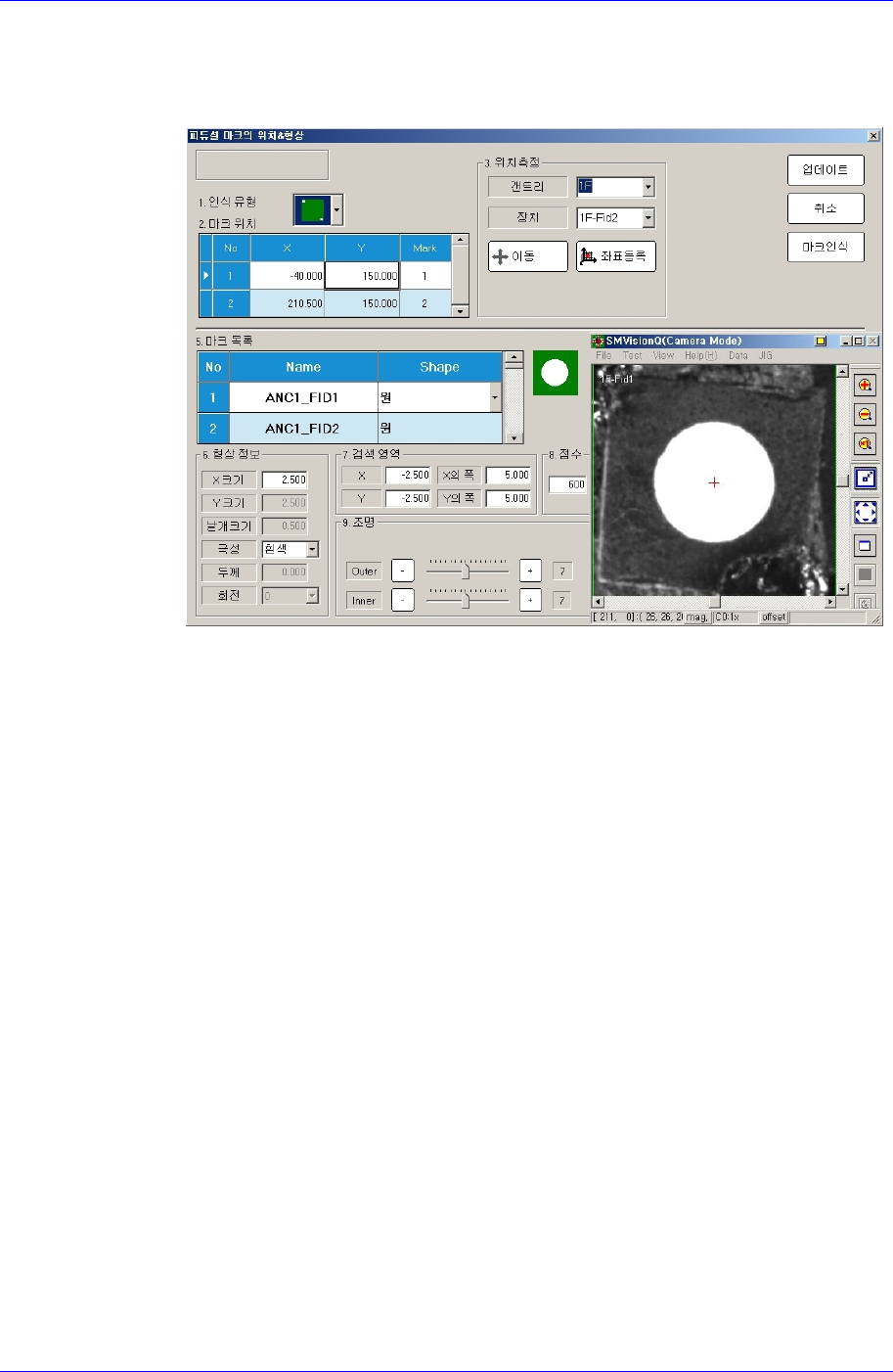This screenshot has height=1372, width=893.
Task: Click the mark position table scroll-down arrow
Action: pyautogui.click(x=460, y=311)
